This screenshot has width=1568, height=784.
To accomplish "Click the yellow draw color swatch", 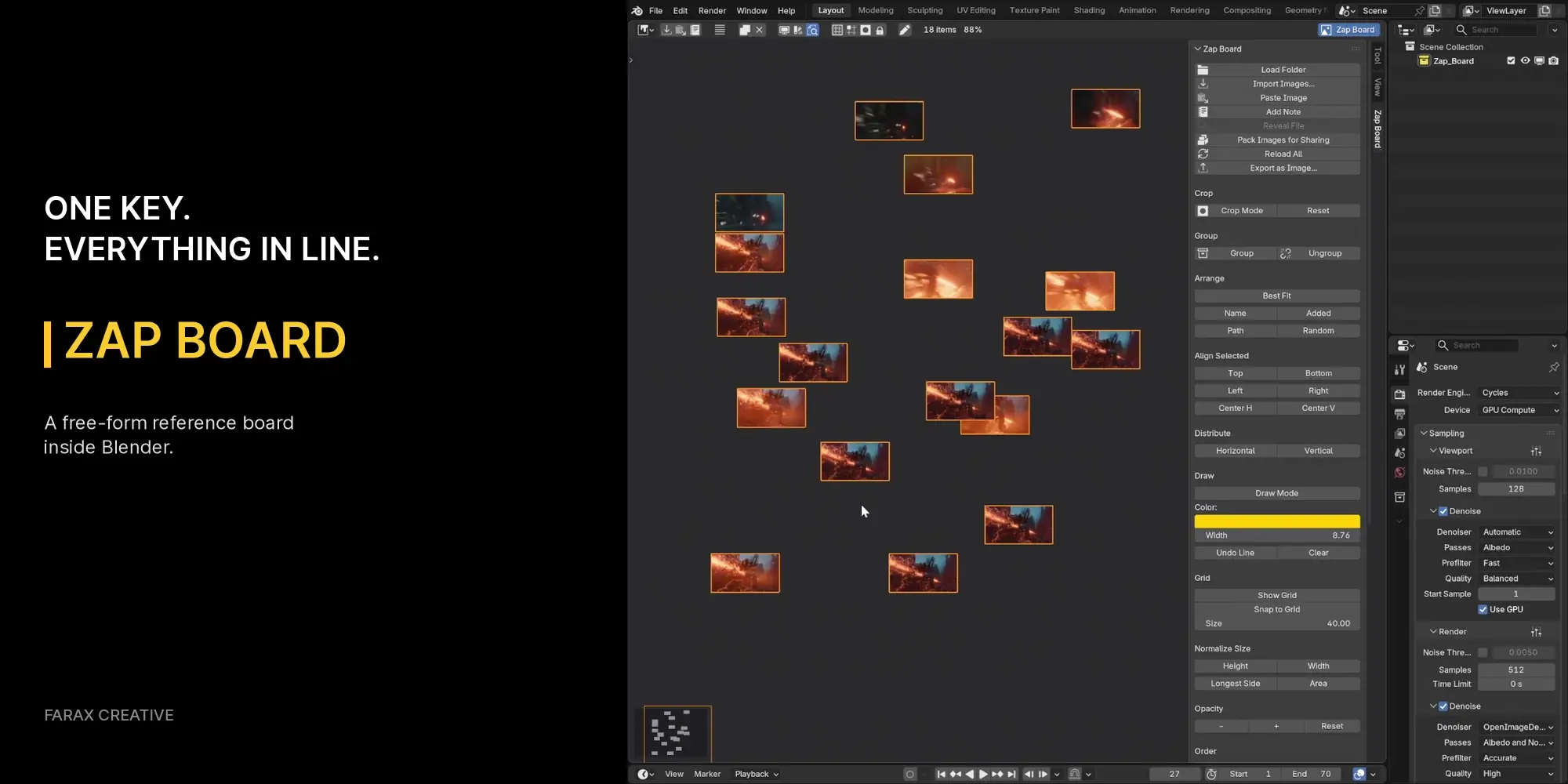I will click(1277, 521).
